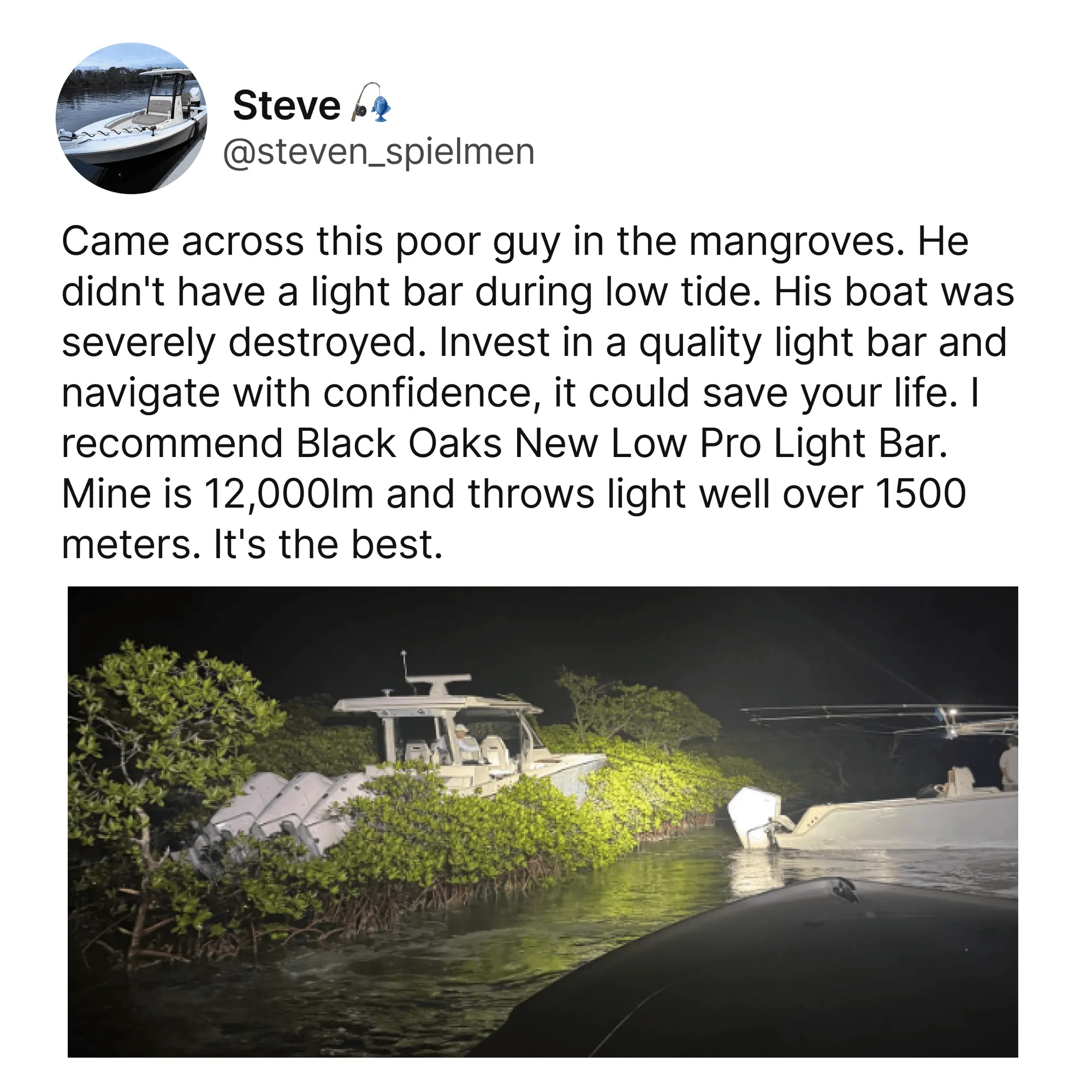The width and height of the screenshot is (1092, 1092).
Task: Click the display name Steve
Action: (287, 106)
